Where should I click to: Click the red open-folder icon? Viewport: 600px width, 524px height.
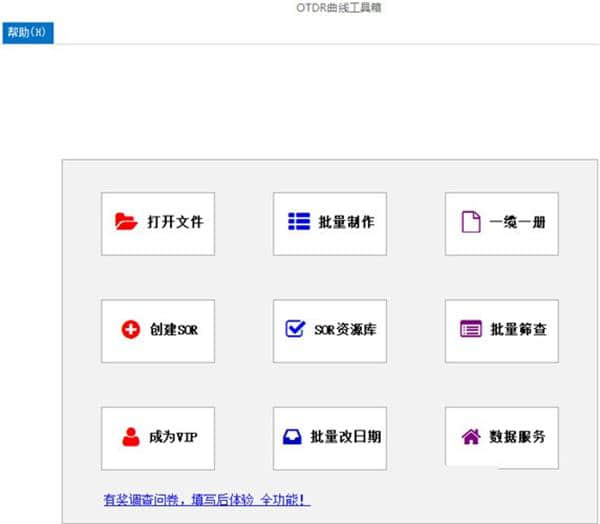click(126, 222)
